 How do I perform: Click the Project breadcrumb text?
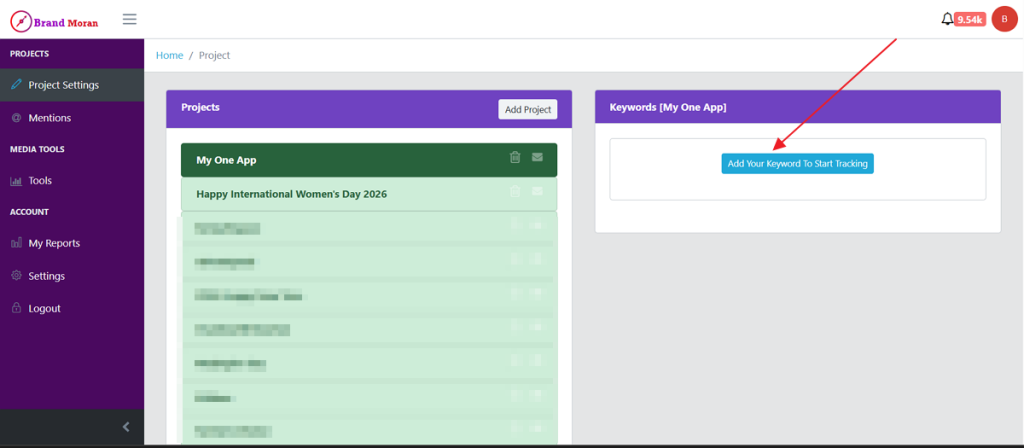point(215,56)
